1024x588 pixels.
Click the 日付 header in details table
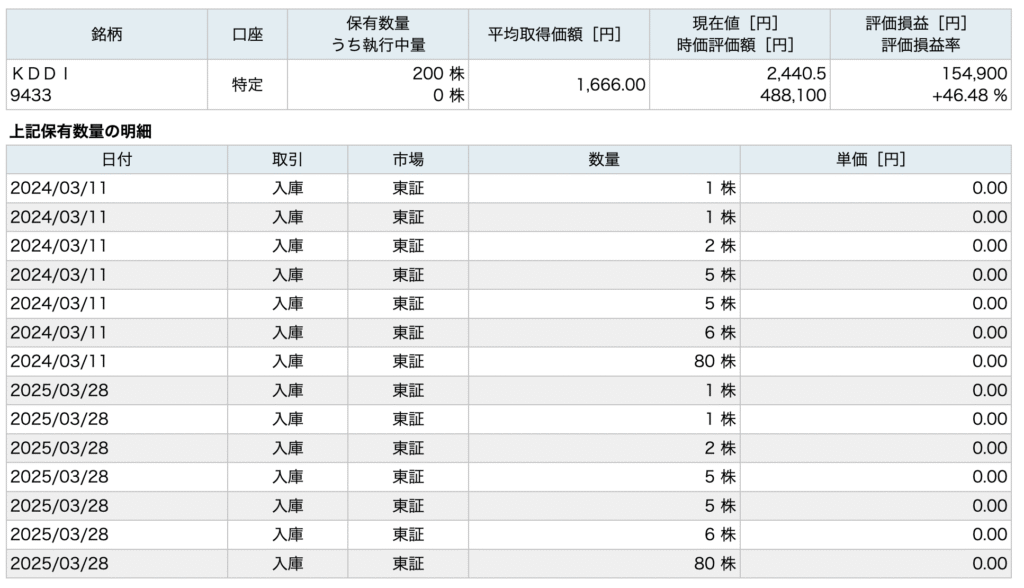click(x=117, y=159)
